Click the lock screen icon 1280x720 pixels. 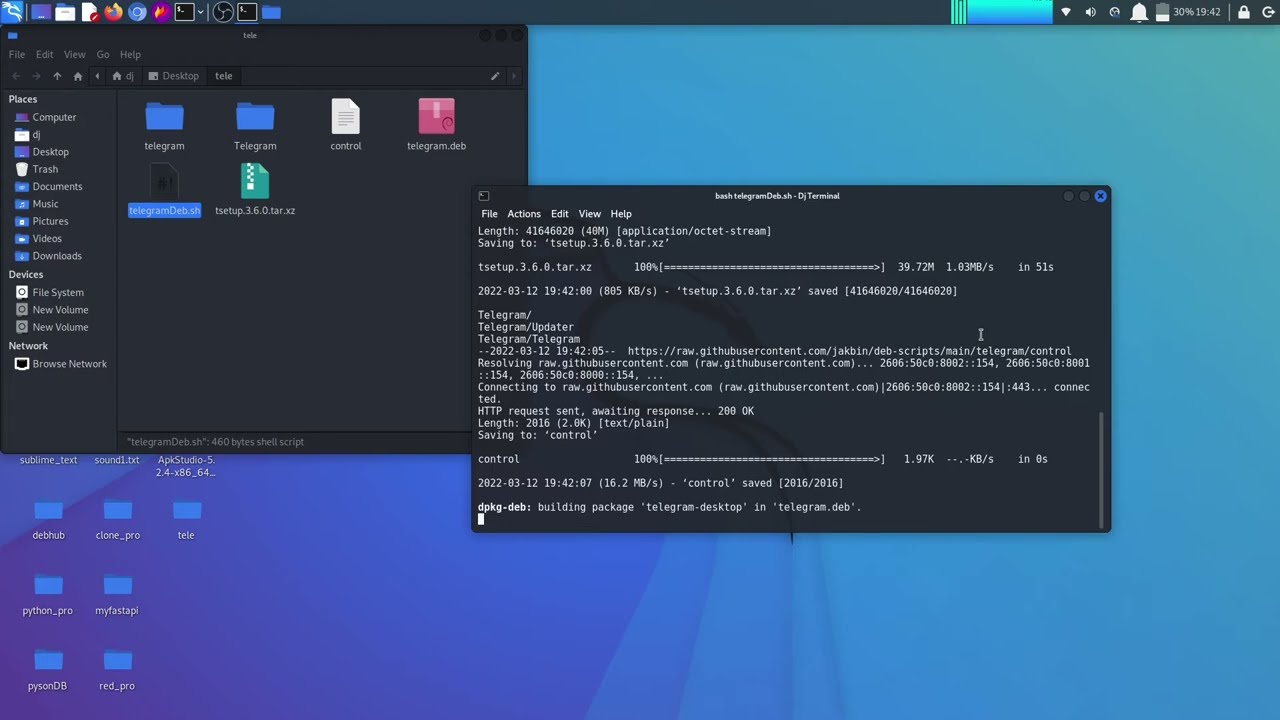[x=1244, y=12]
